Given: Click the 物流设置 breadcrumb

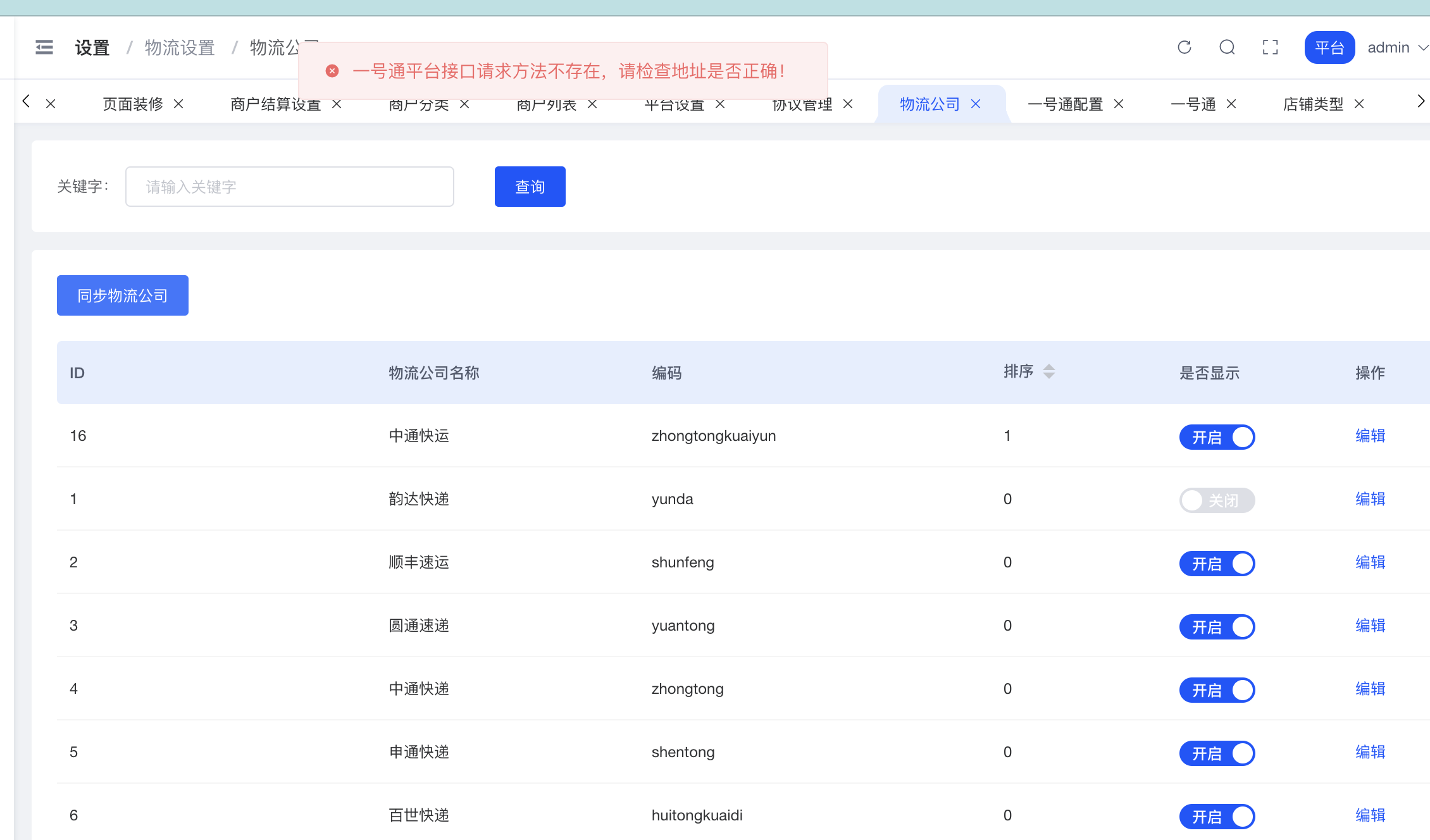Looking at the screenshot, I should click(x=180, y=47).
